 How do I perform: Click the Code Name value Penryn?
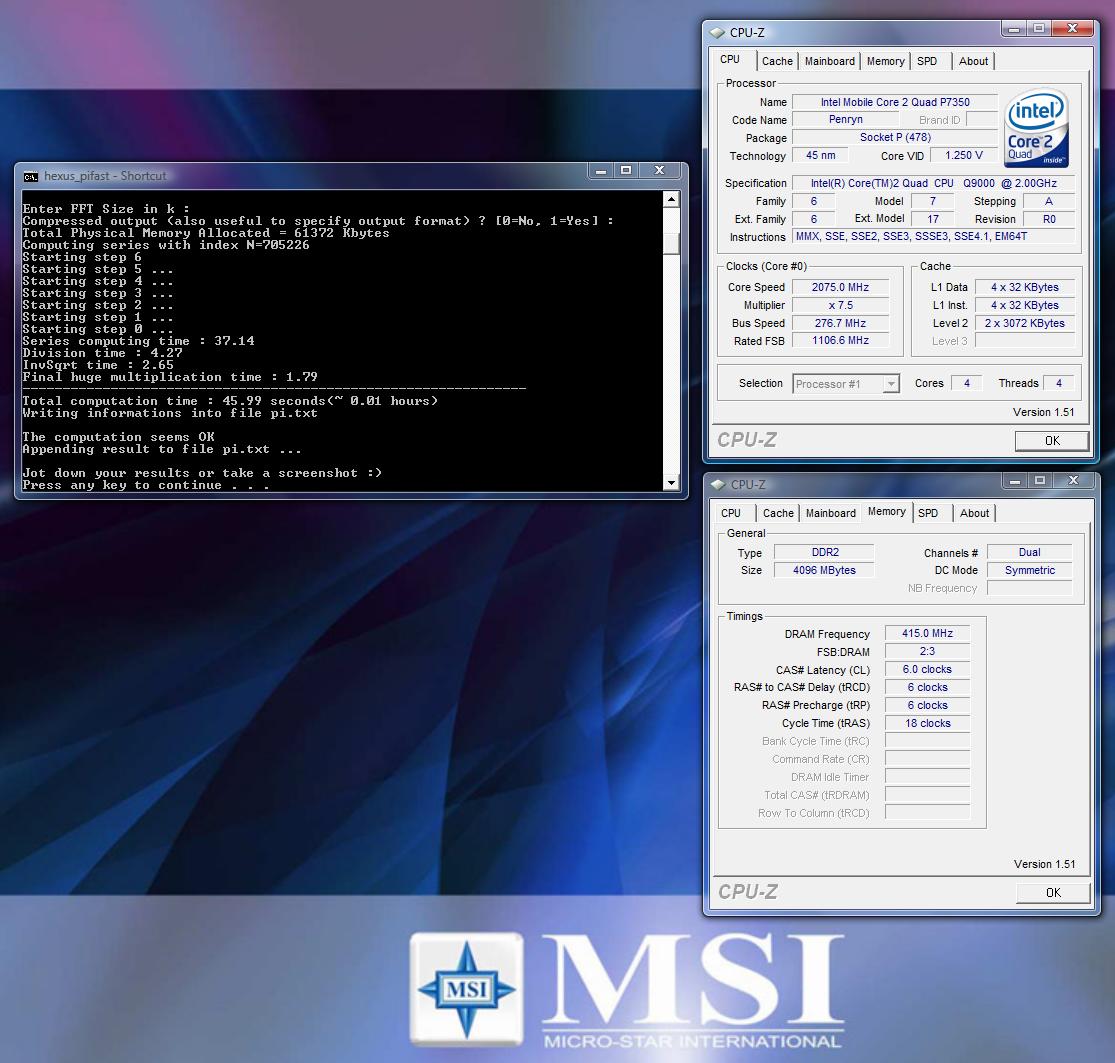click(x=845, y=120)
